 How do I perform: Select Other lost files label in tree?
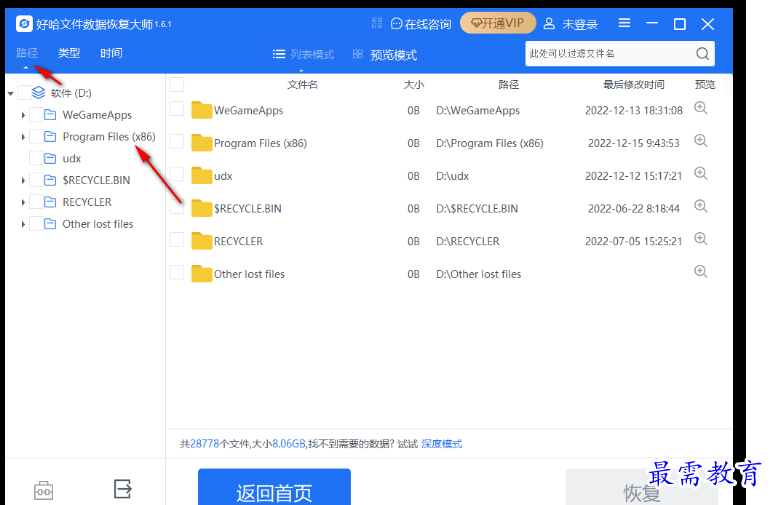pos(98,224)
